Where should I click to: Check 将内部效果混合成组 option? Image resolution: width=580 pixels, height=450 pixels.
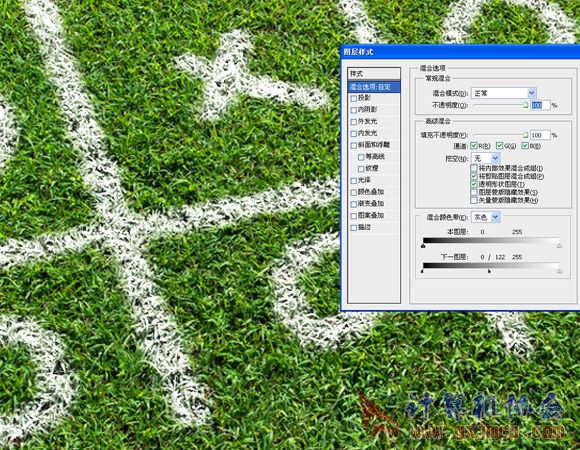(474, 168)
